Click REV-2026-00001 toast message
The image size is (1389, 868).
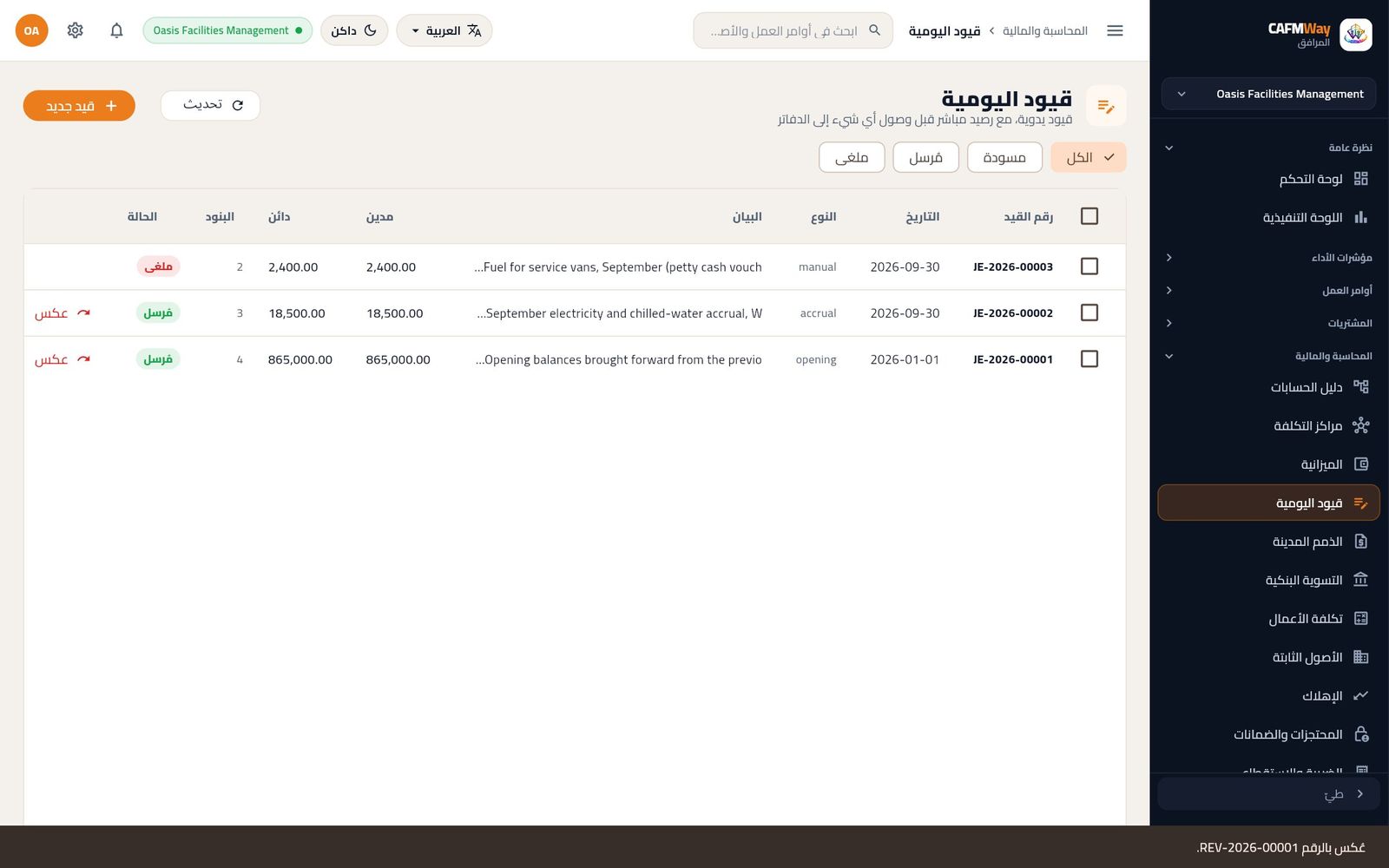click(1280, 847)
